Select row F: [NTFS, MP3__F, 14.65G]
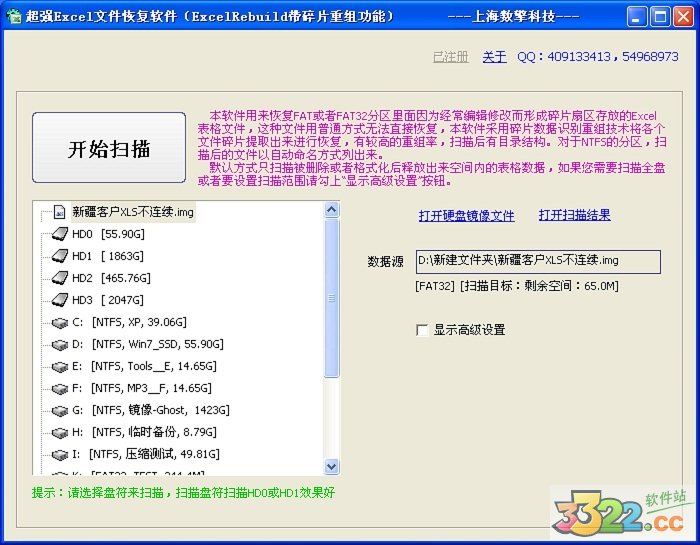 coord(142,388)
